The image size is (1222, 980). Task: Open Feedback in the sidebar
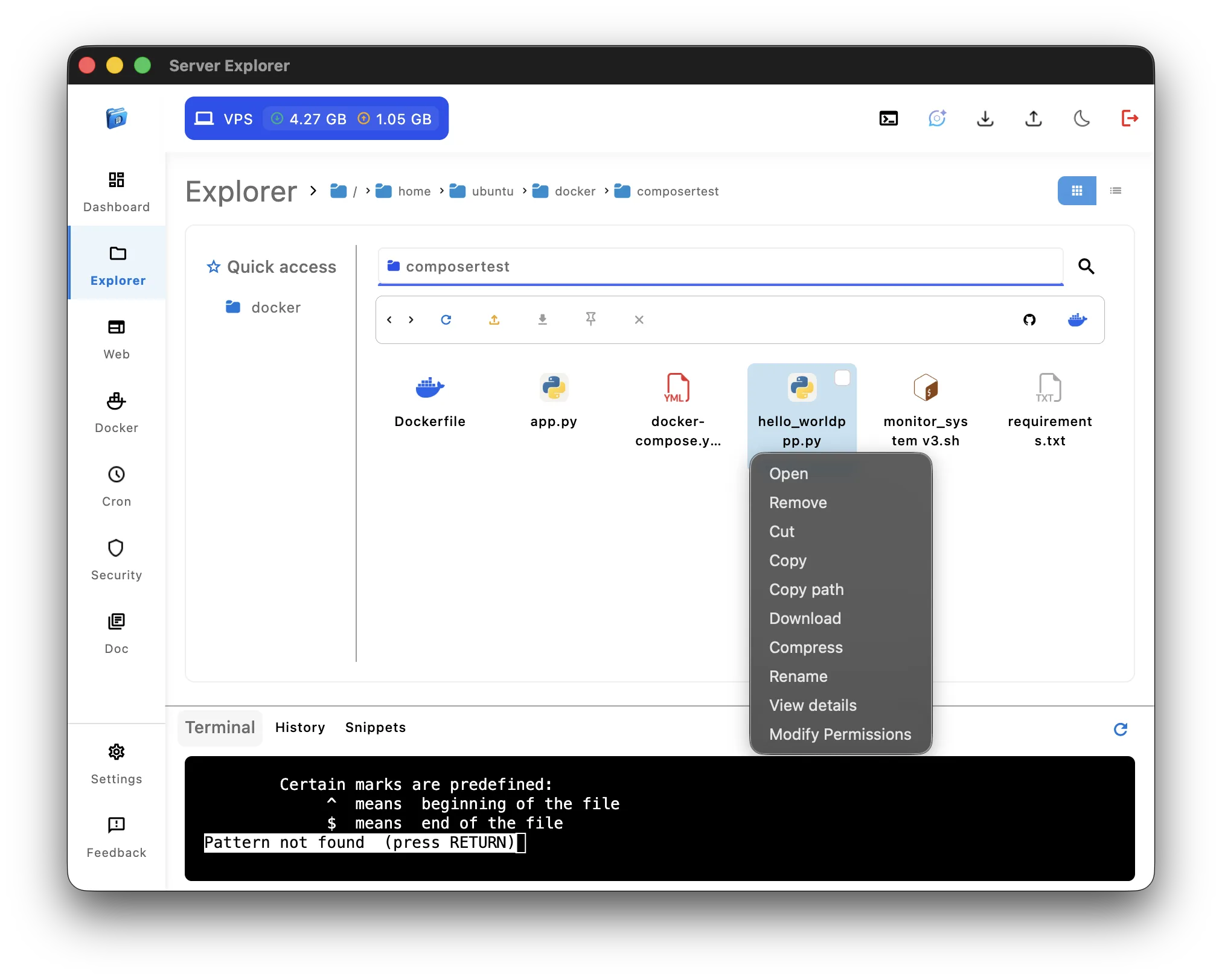(117, 838)
